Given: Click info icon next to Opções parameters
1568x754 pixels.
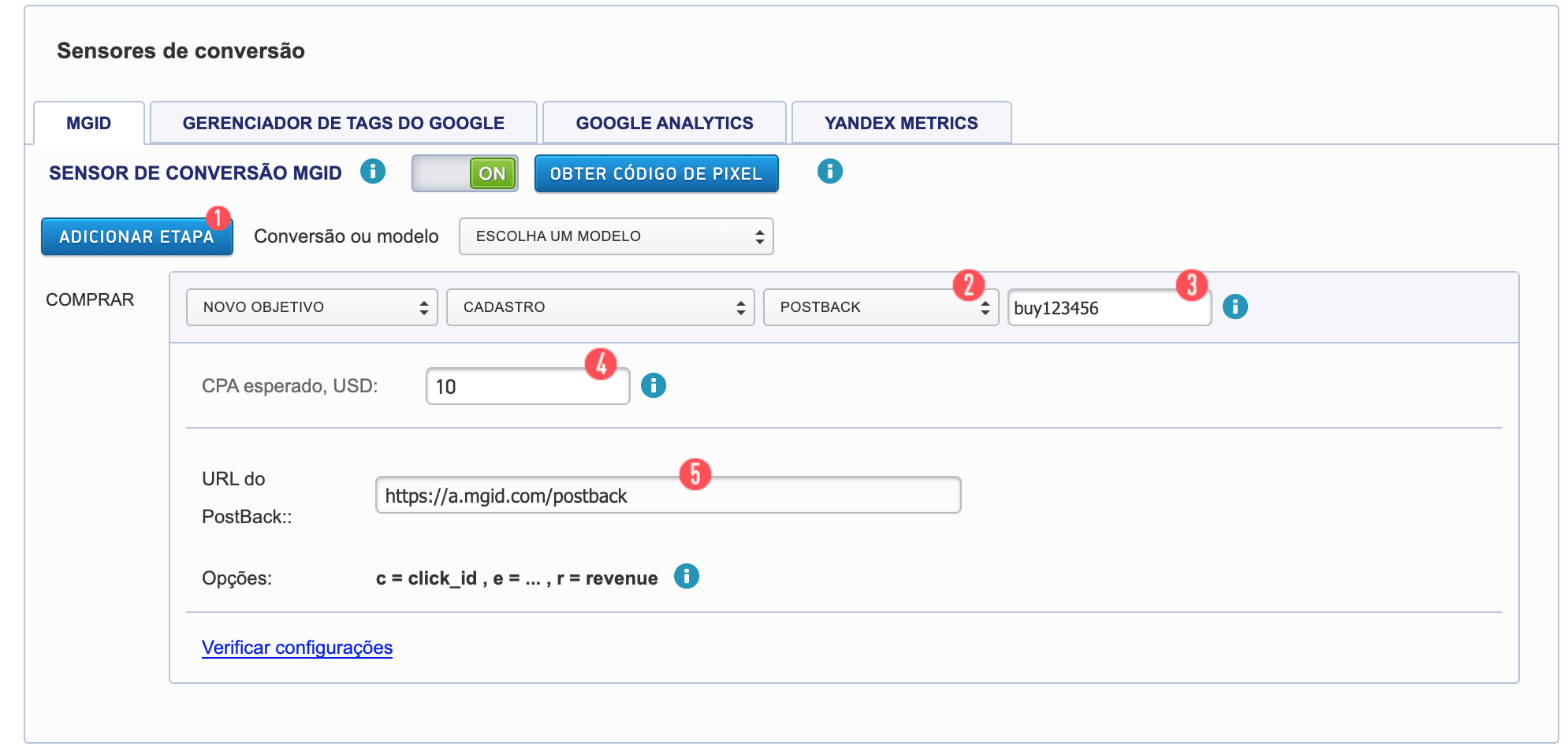Looking at the screenshot, I should 686,577.
